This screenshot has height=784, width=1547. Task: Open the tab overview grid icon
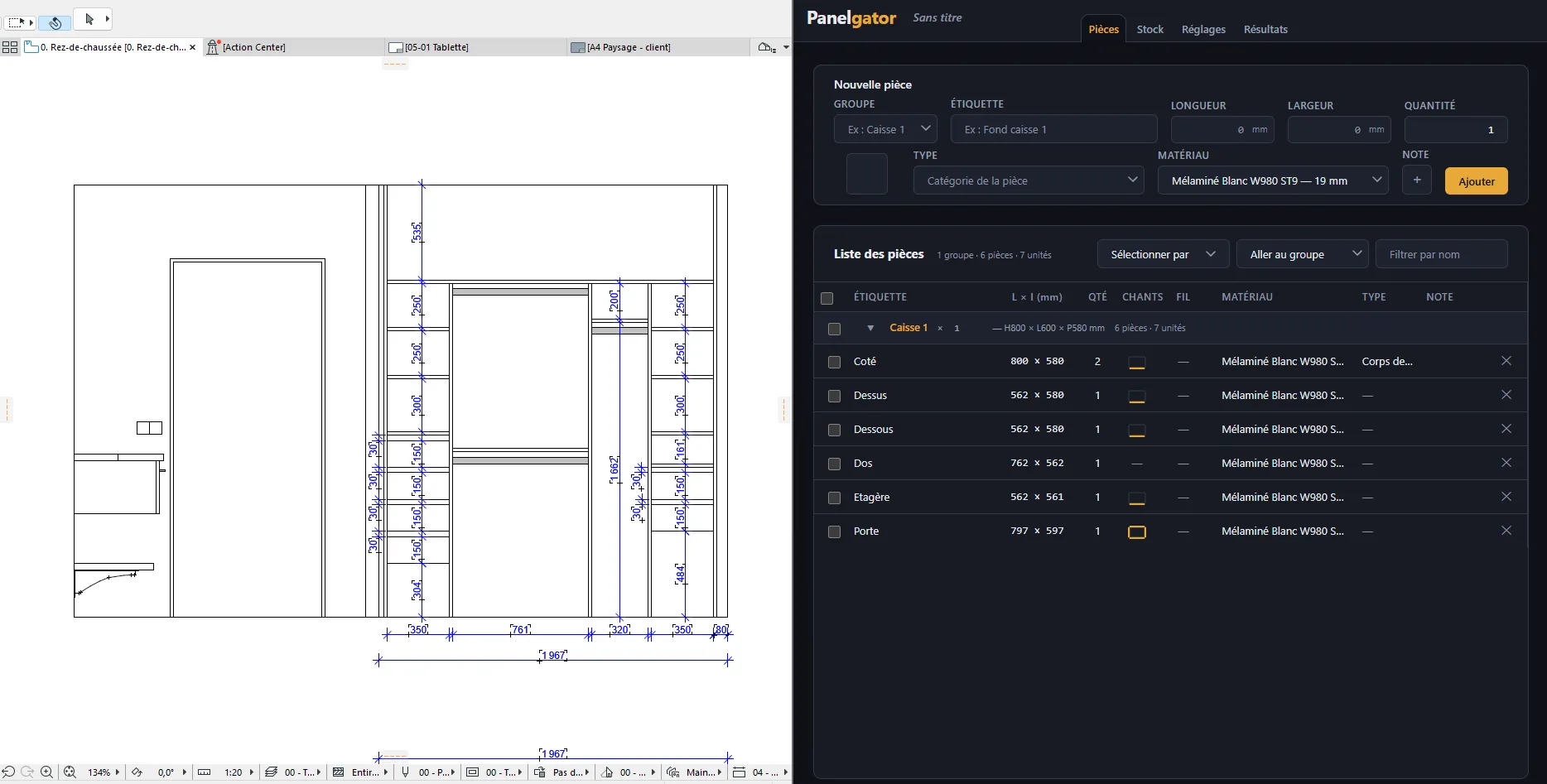click(10, 47)
